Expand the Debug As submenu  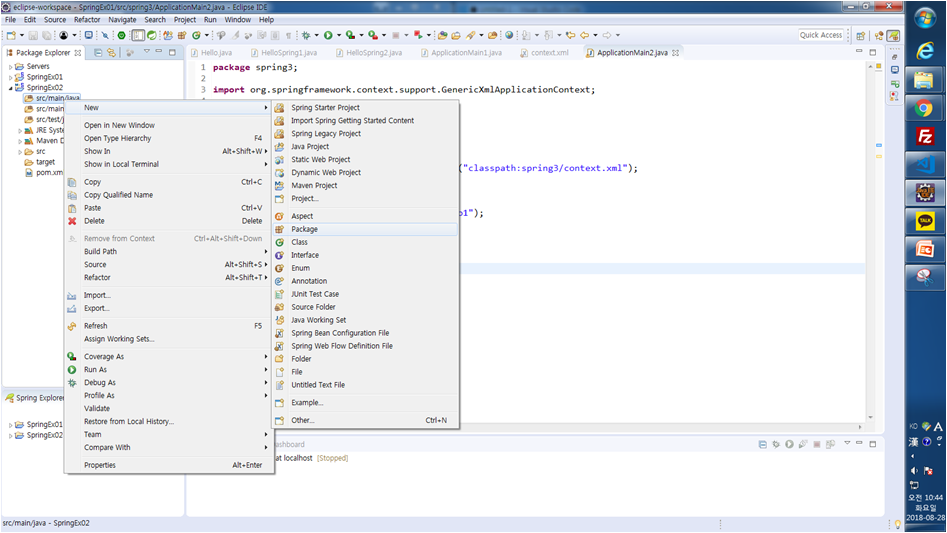pyautogui.click(x=266, y=383)
